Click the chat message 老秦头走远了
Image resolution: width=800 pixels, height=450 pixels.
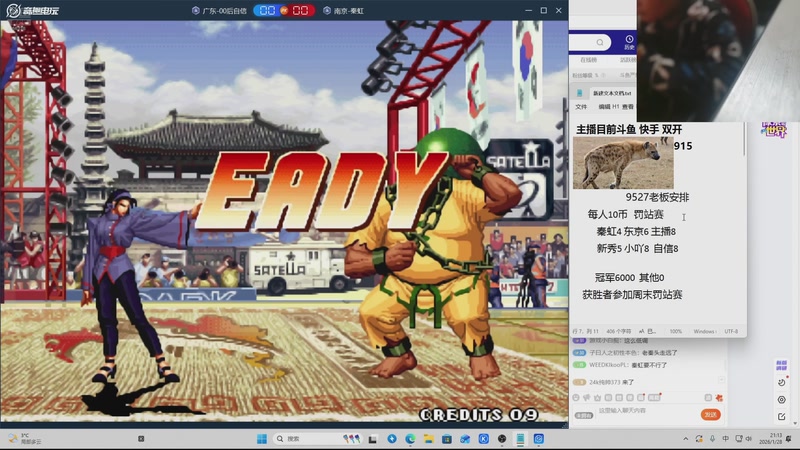pos(659,353)
